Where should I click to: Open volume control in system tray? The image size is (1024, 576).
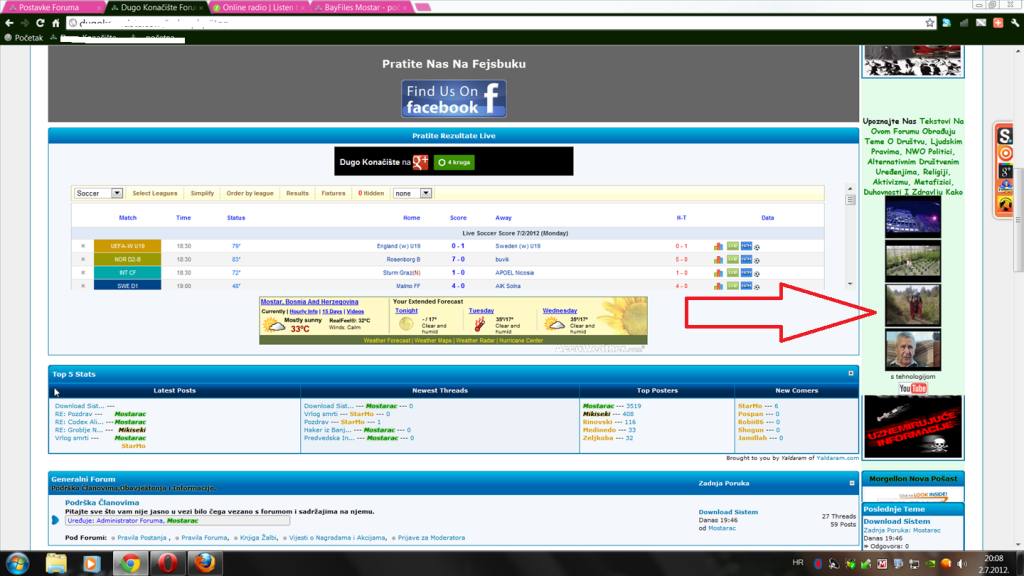[x=962, y=564]
